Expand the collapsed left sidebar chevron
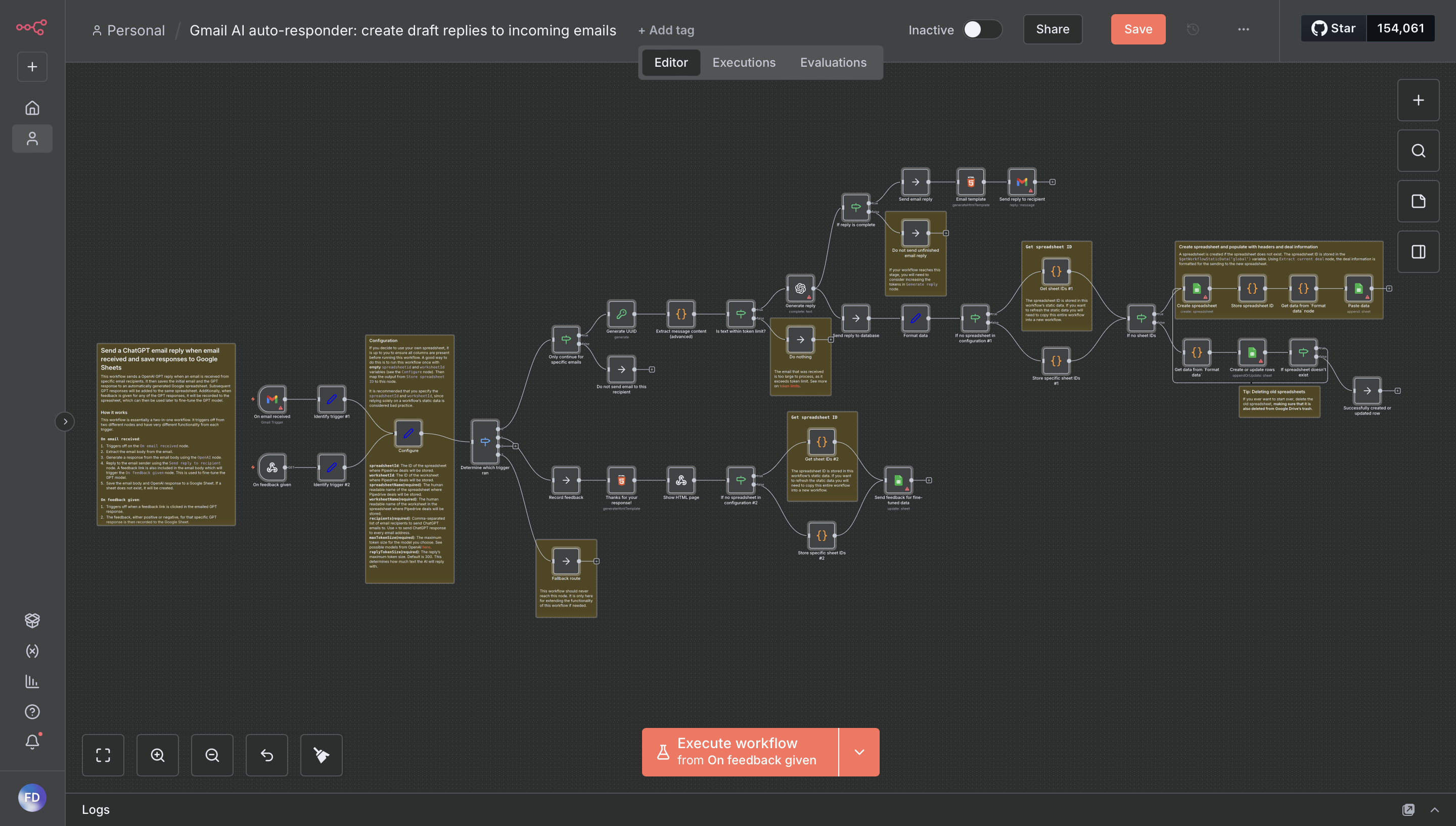The width and height of the screenshot is (1456, 826). pos(65,422)
